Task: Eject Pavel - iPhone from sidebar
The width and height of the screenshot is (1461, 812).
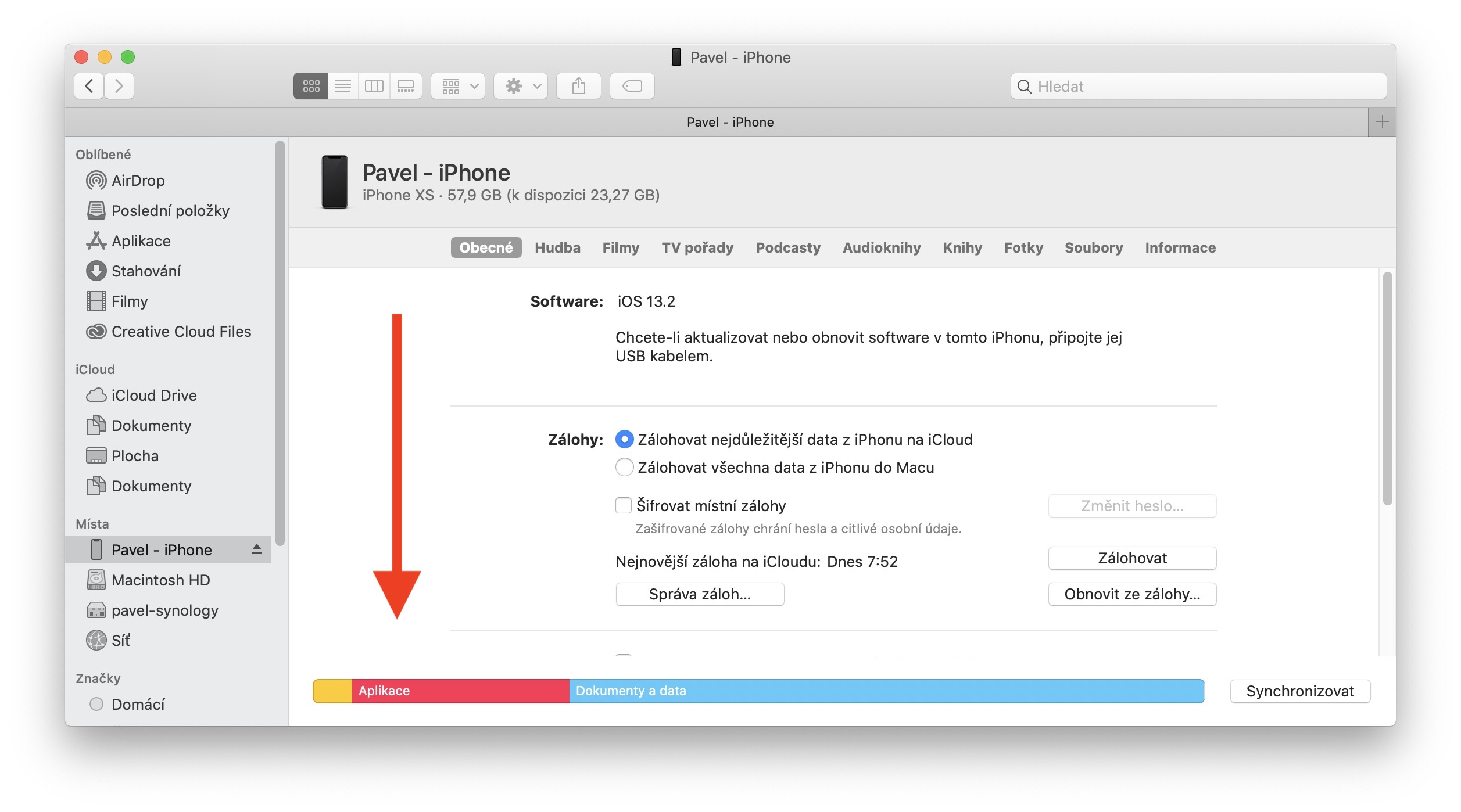Action: [256, 549]
